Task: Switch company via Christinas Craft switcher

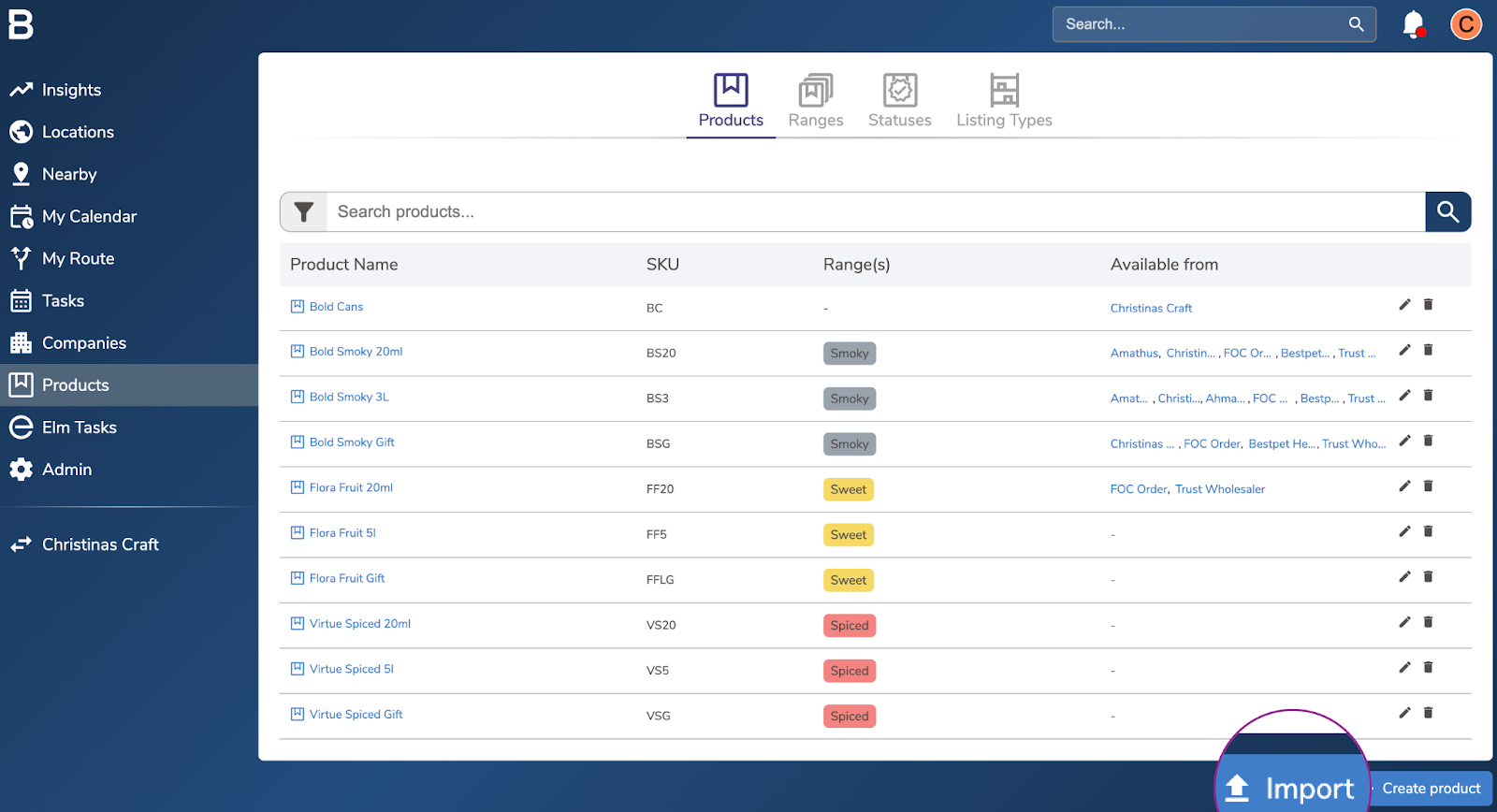Action: coord(100,544)
